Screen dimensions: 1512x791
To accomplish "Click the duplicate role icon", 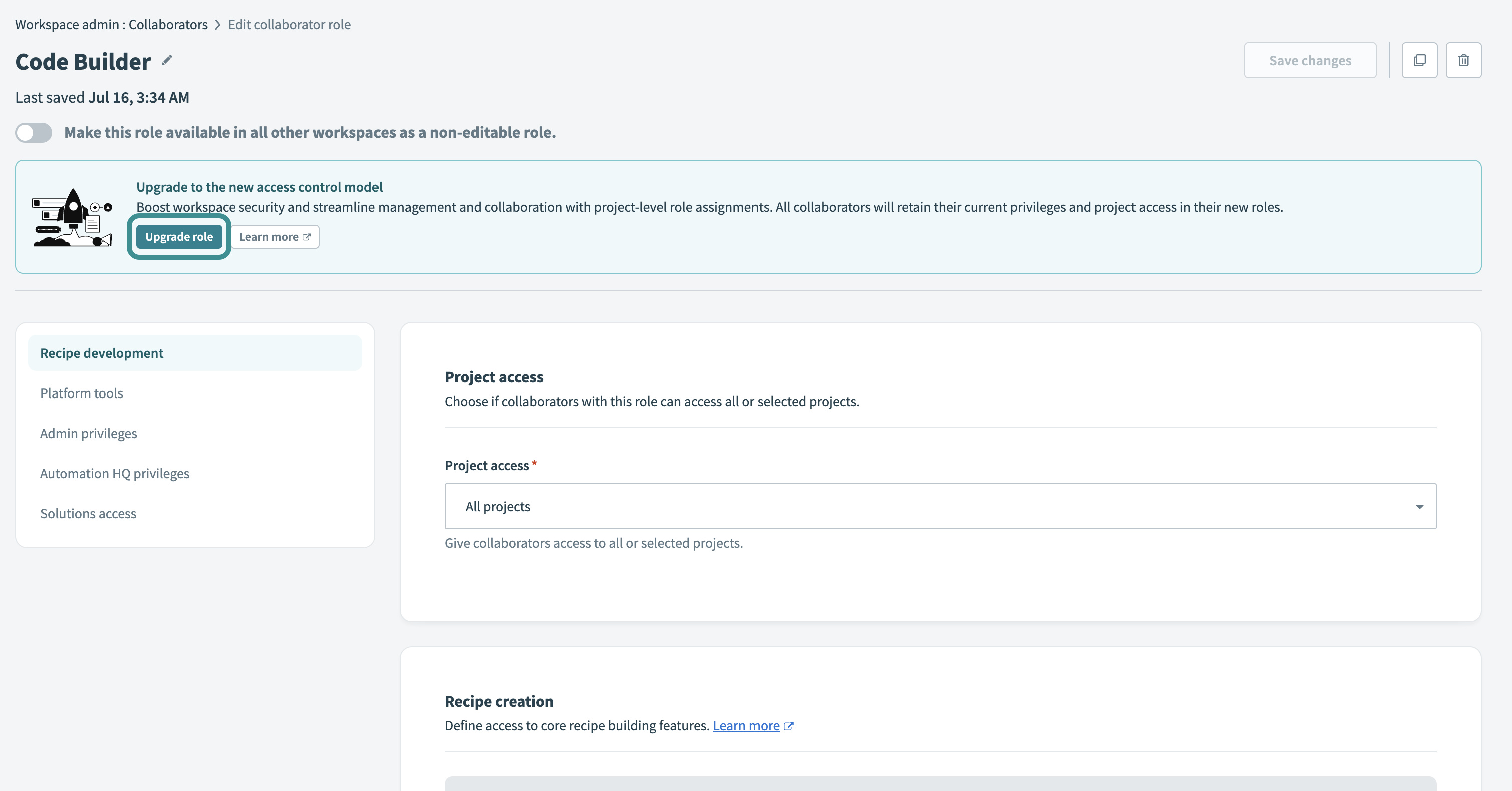I will point(1419,61).
